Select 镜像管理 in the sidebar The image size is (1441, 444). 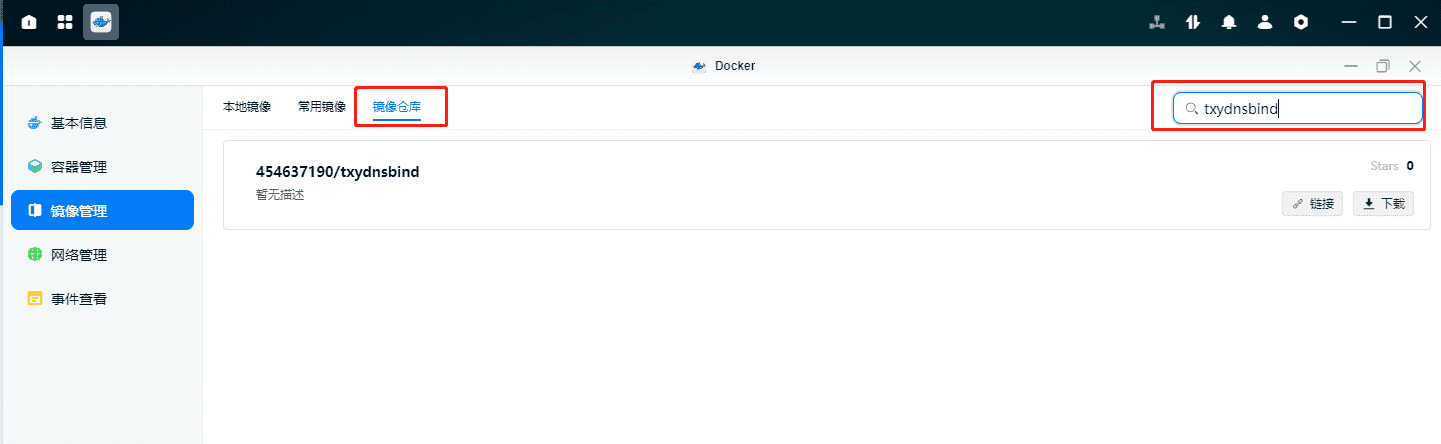(x=102, y=210)
